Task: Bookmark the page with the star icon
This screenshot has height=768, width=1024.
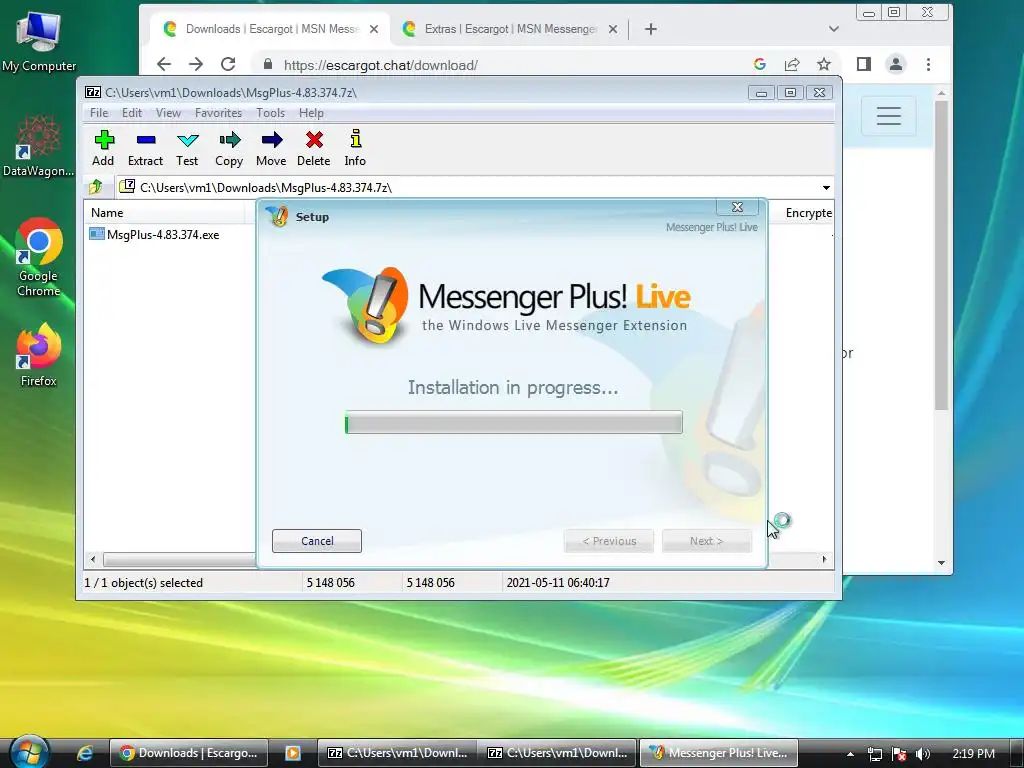Action: tap(824, 64)
